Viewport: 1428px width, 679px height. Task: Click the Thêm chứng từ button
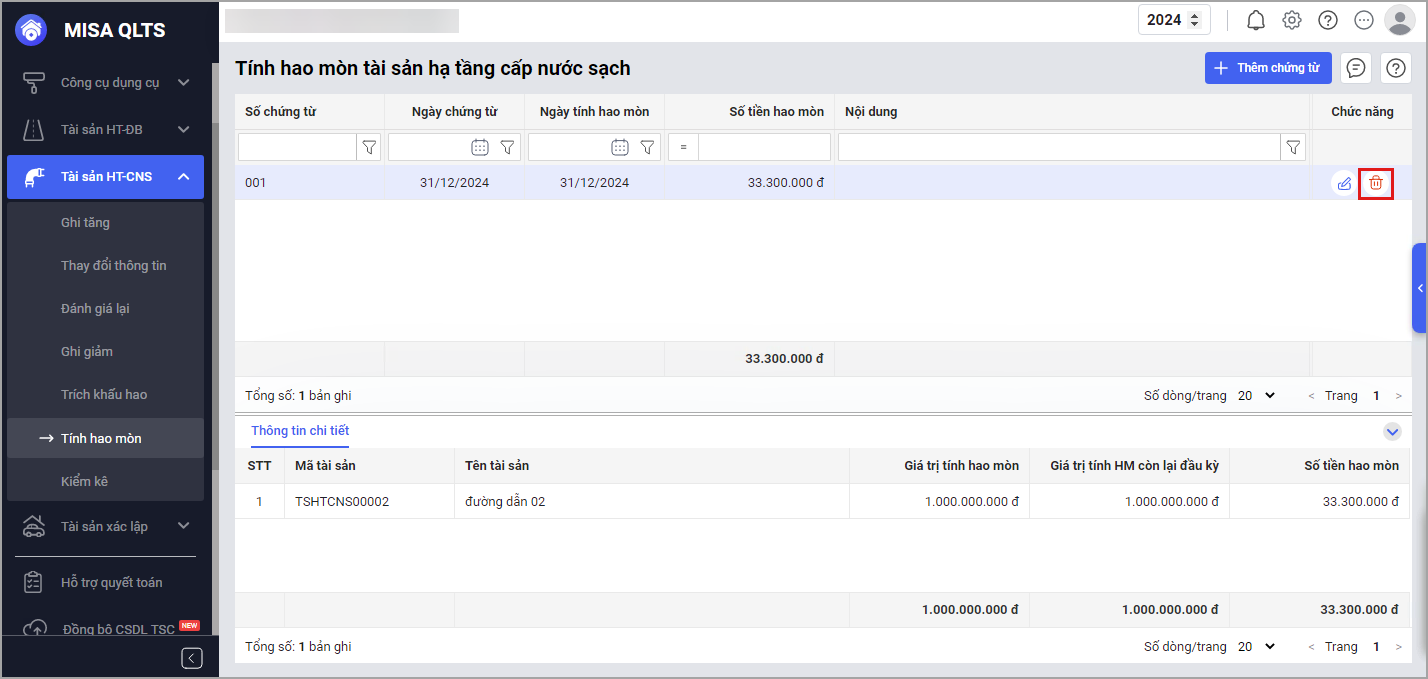1268,68
